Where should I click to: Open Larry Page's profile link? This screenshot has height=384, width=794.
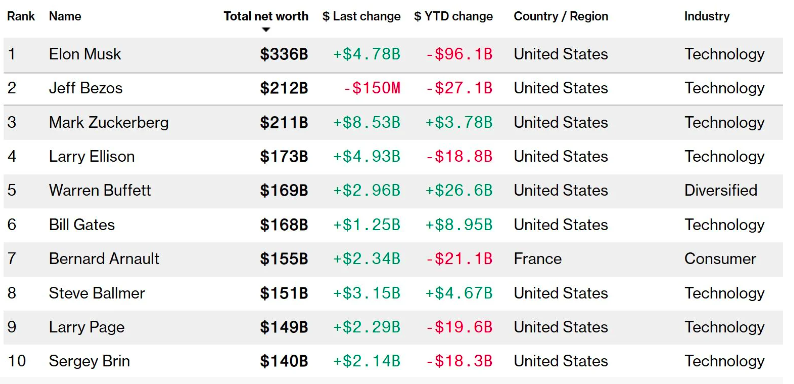click(87, 327)
